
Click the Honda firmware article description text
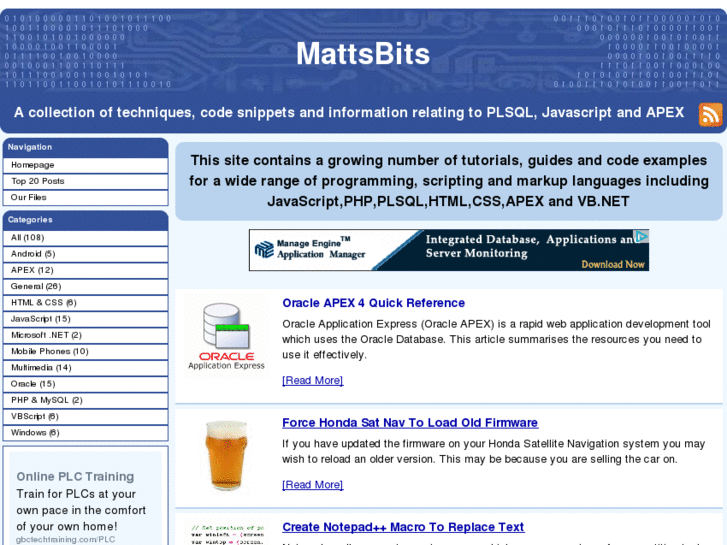click(493, 451)
